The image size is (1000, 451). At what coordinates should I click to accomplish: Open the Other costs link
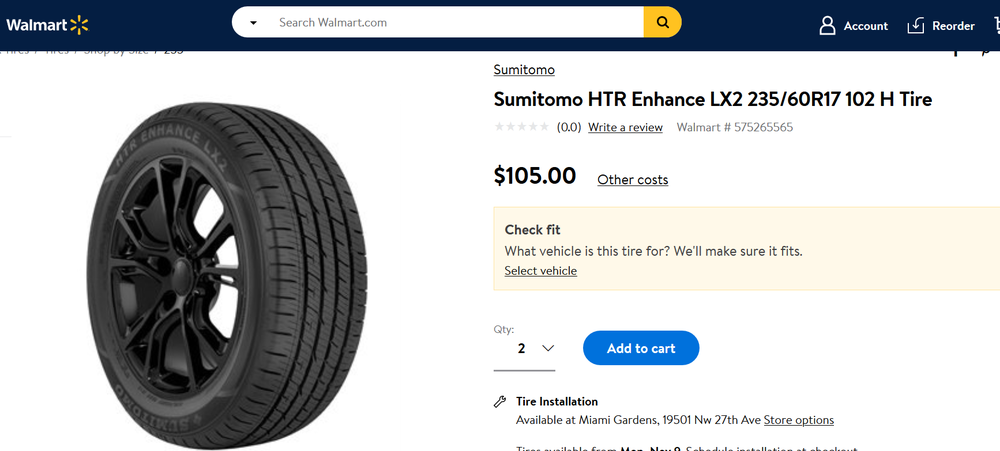(632, 180)
